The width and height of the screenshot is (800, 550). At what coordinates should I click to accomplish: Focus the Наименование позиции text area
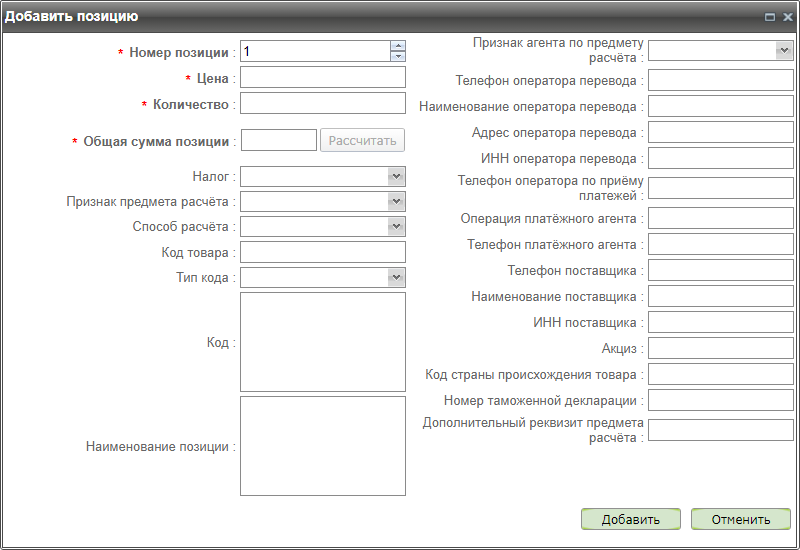[x=322, y=446]
